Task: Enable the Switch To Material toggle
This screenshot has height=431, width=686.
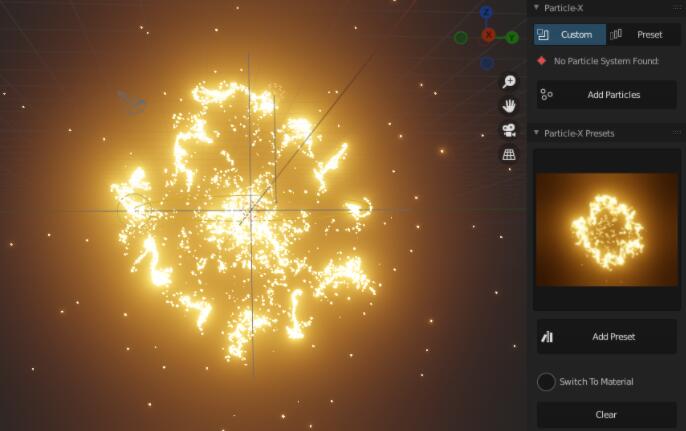Action: coord(546,382)
